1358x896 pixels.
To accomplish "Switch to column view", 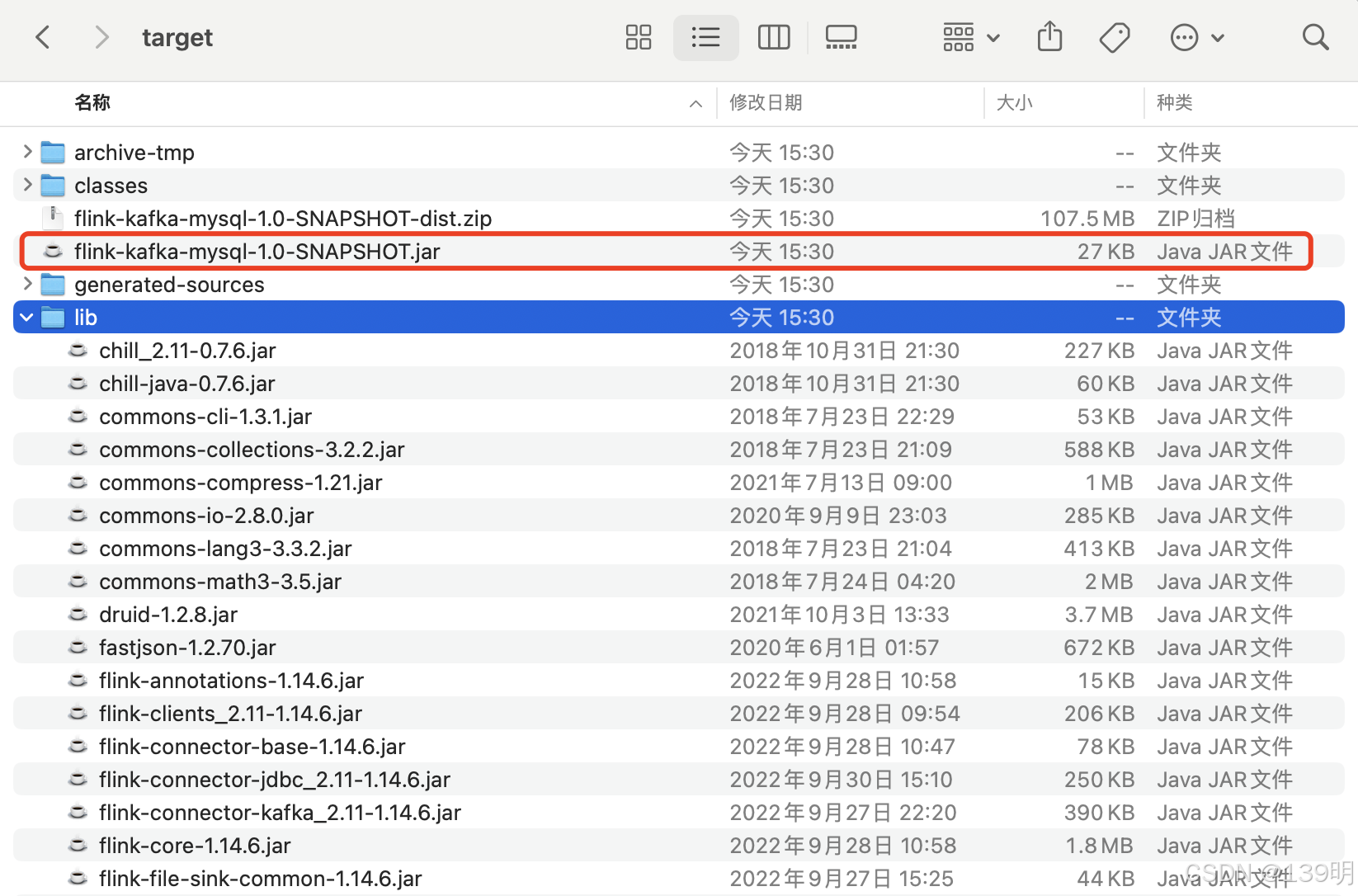I will coord(773,37).
